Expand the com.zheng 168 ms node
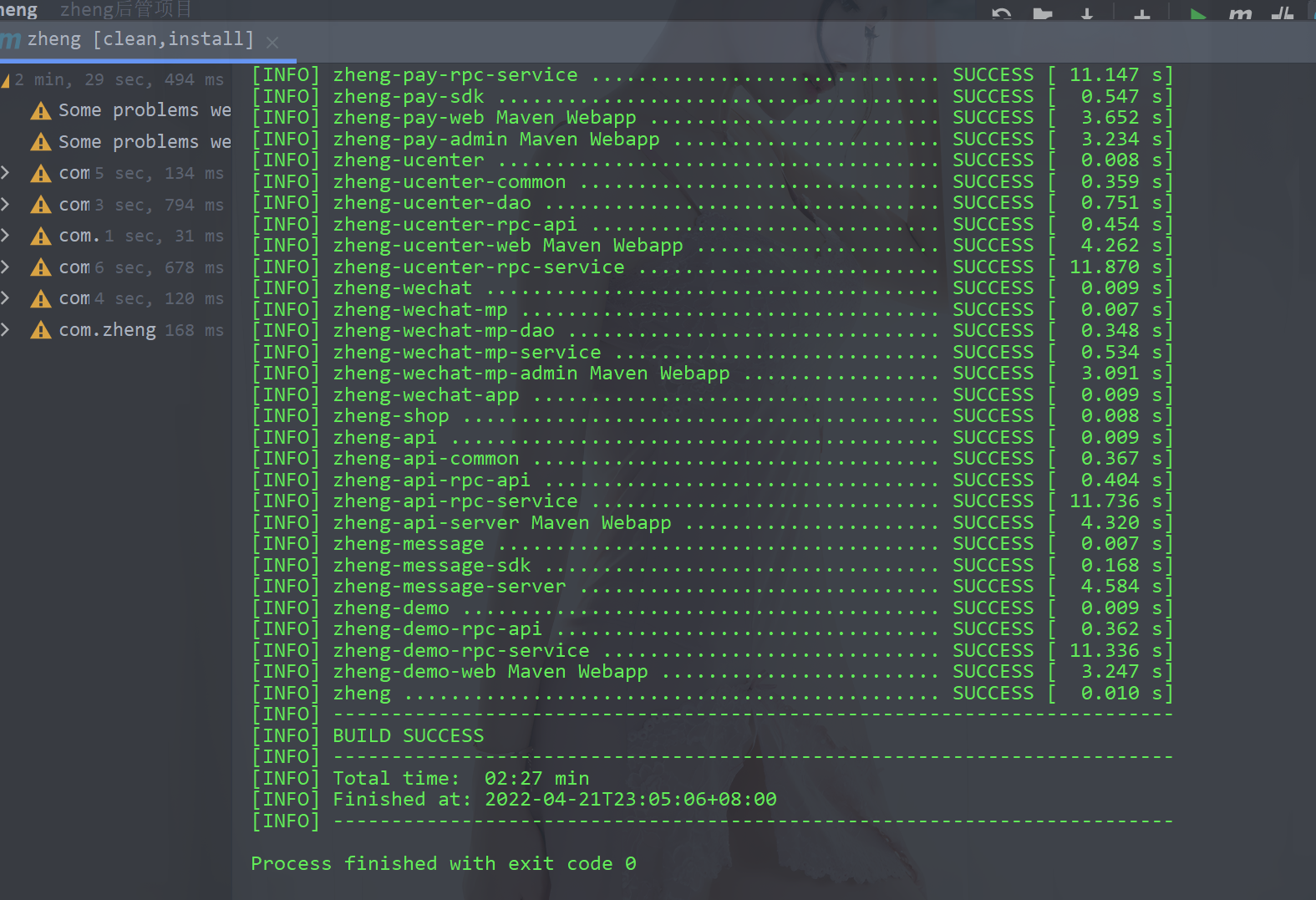 (6, 330)
